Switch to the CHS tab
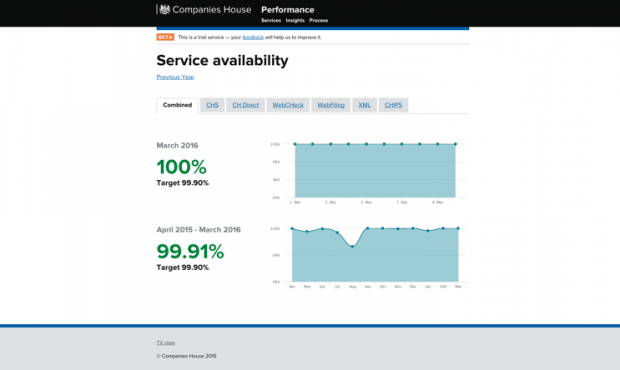 (212, 105)
